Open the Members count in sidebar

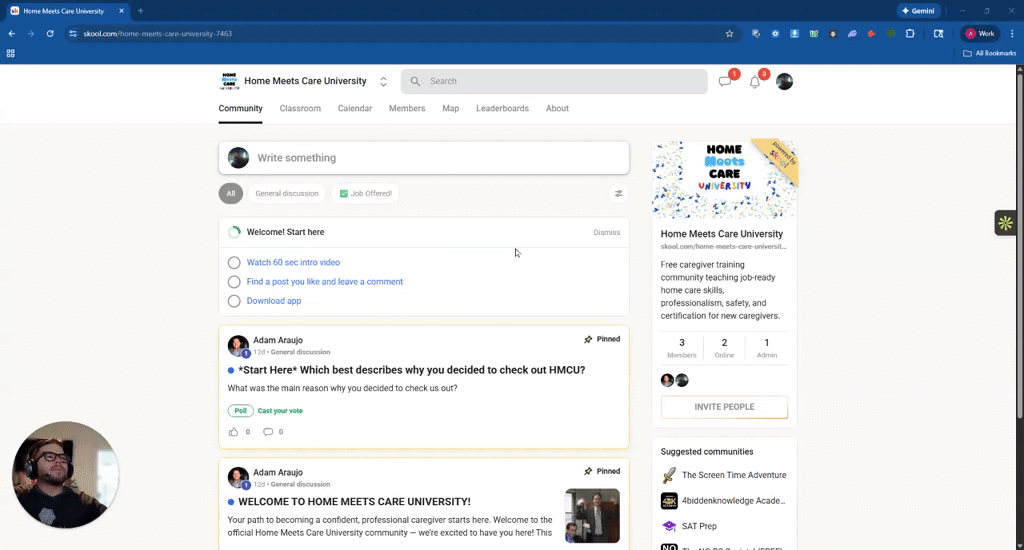tap(682, 348)
